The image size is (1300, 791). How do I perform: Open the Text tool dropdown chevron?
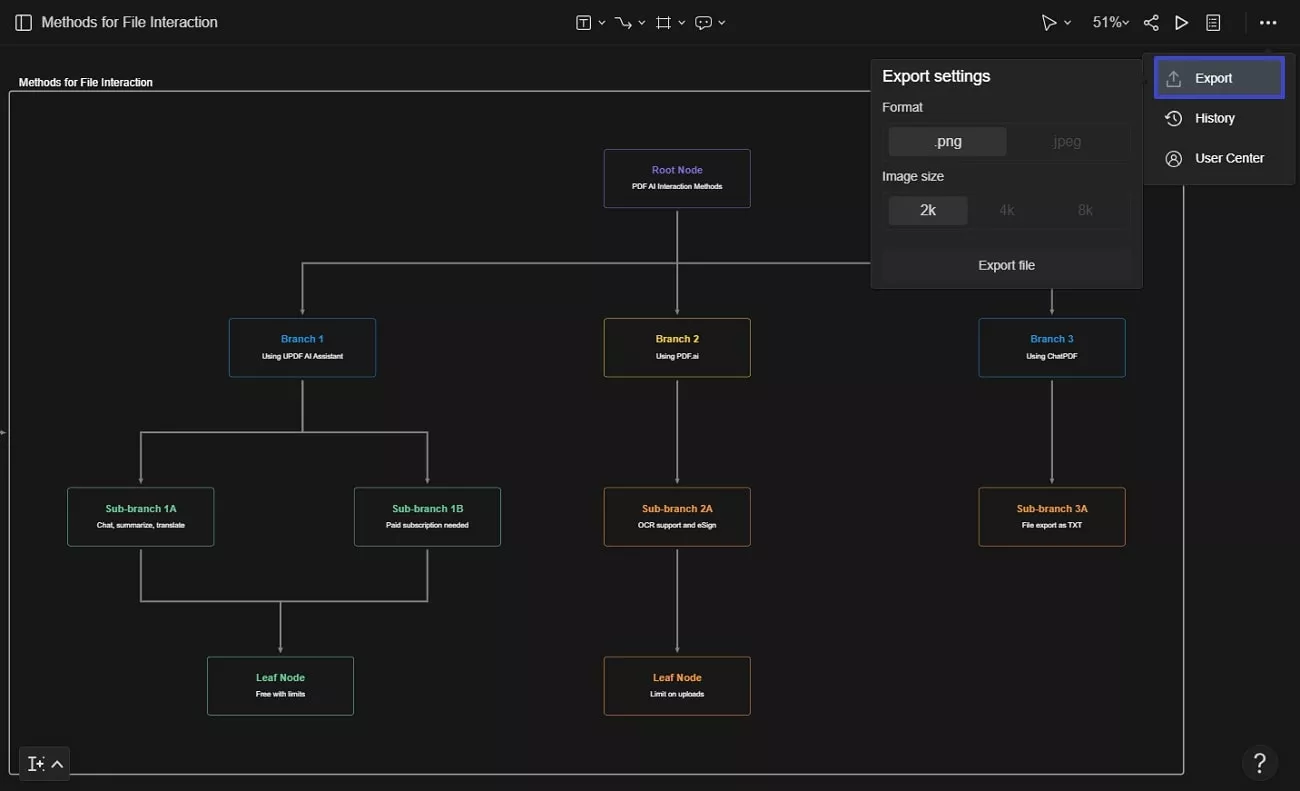(600, 21)
